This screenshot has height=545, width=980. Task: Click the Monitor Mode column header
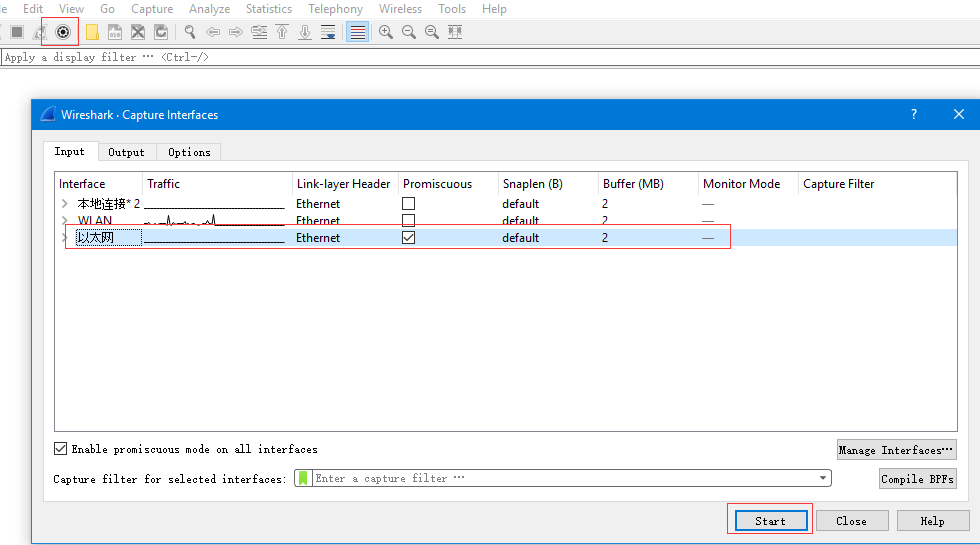click(741, 184)
